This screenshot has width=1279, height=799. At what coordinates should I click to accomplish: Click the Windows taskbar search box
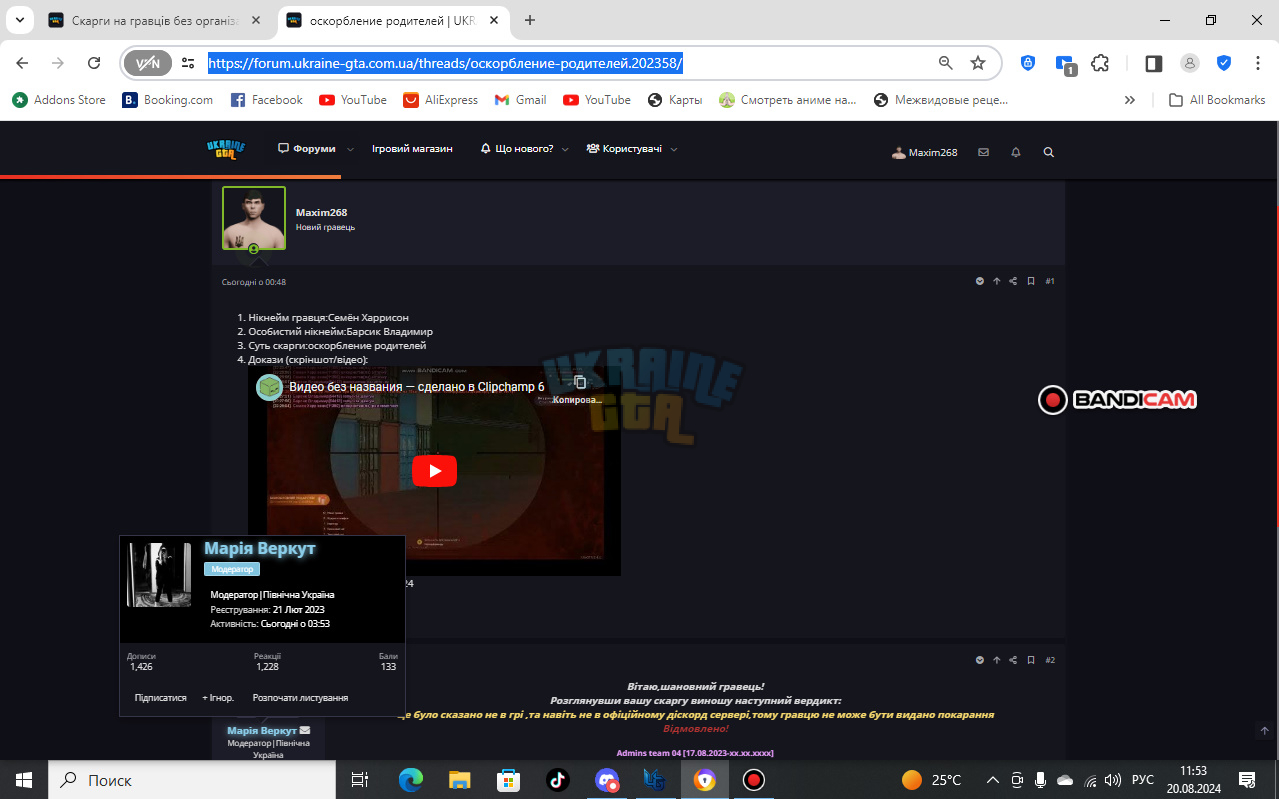click(x=190, y=780)
